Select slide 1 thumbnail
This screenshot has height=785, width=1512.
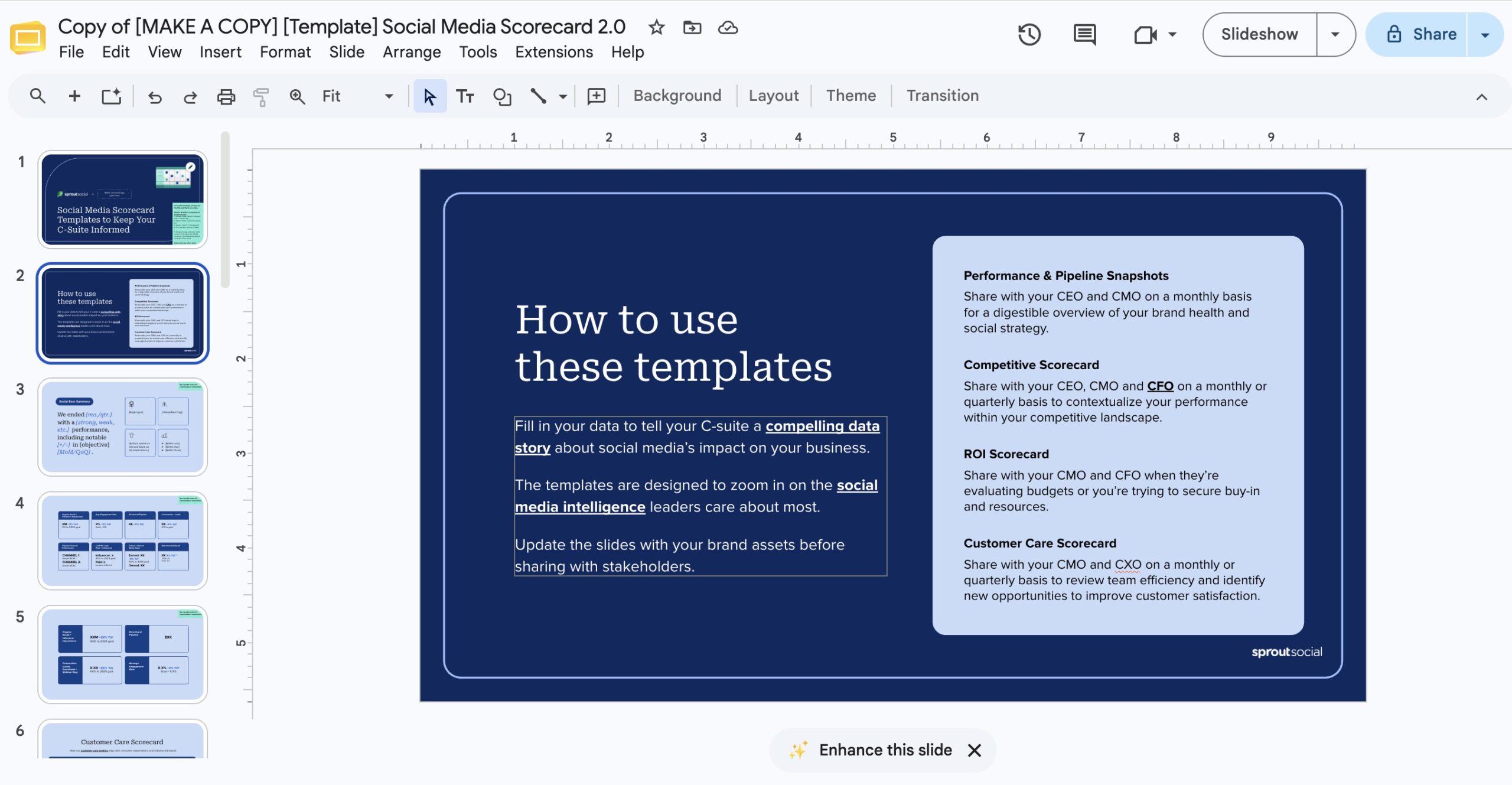(x=122, y=199)
